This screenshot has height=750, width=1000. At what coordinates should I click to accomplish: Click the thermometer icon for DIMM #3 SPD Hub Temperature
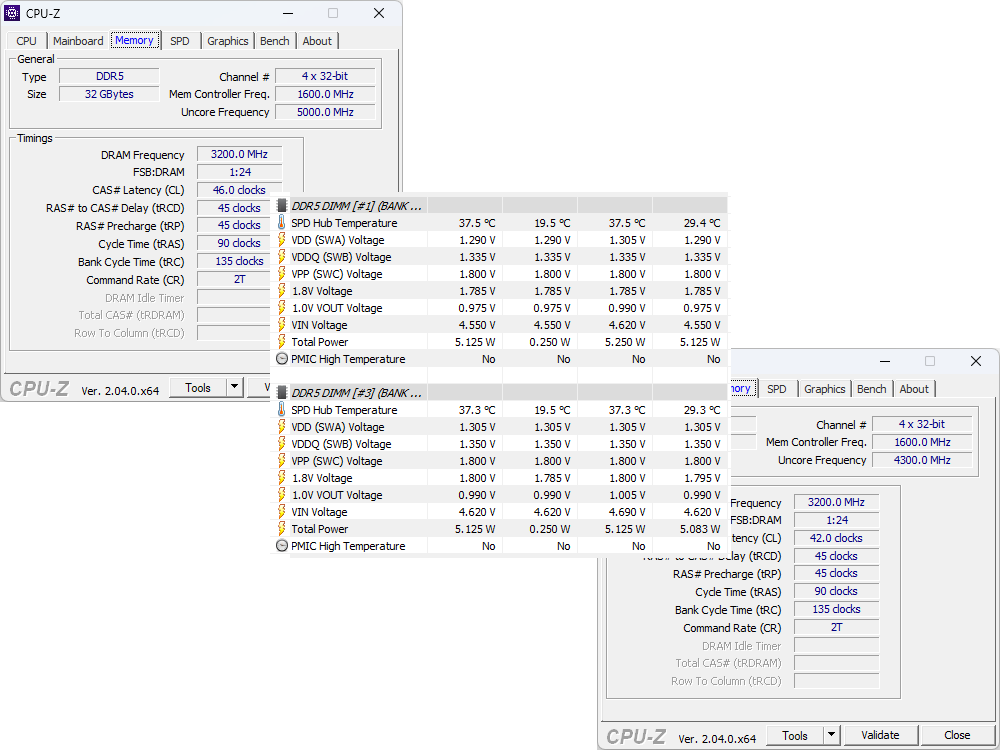(x=282, y=409)
